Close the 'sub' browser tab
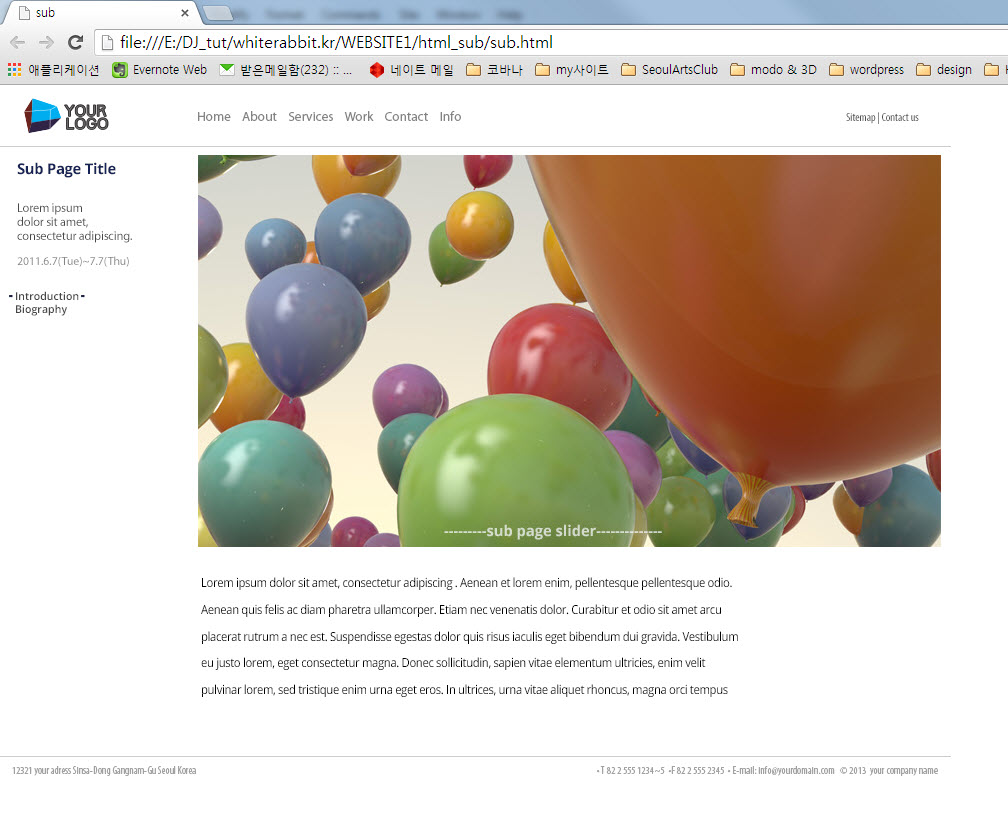Image resolution: width=1008 pixels, height=836 pixels. point(185,13)
